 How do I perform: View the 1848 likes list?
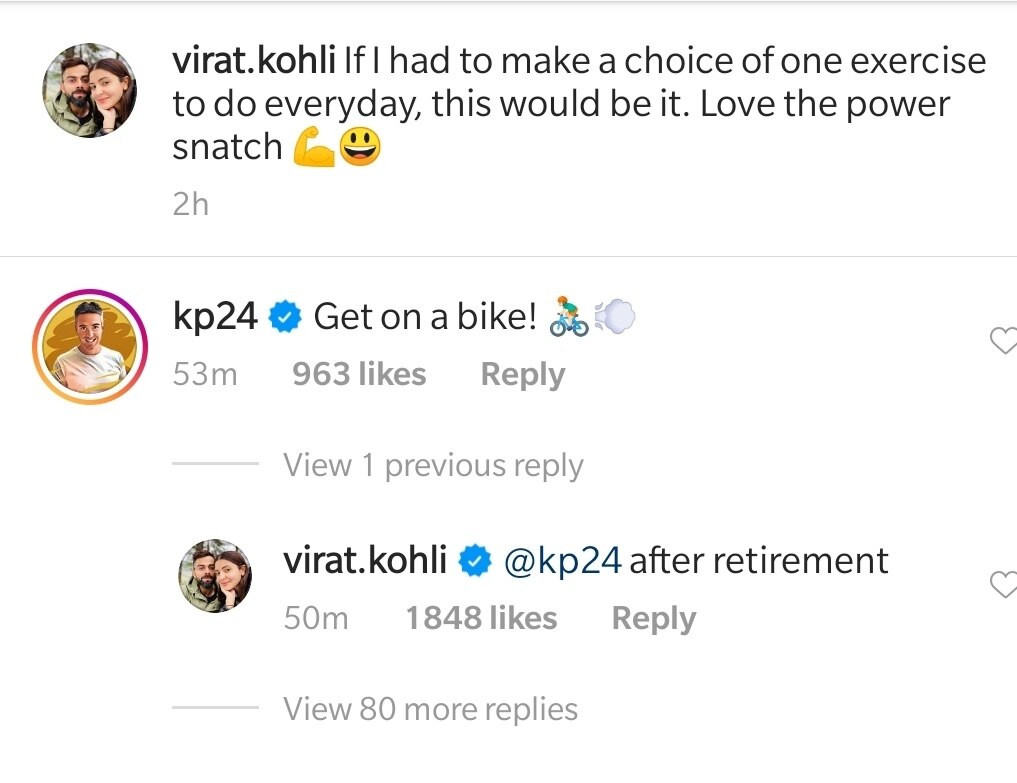pyautogui.click(x=481, y=619)
